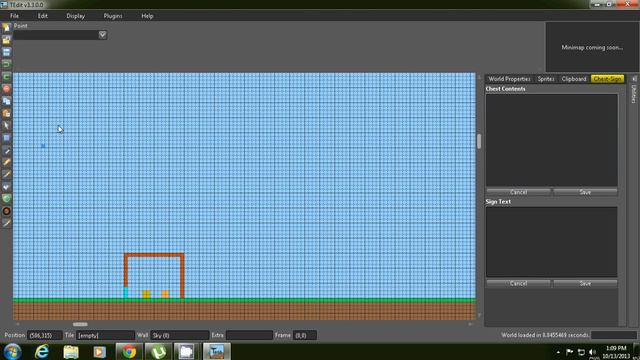Screen dimensions: 640x360
Task: Open the Windows Start button
Action: click(x=12, y=351)
